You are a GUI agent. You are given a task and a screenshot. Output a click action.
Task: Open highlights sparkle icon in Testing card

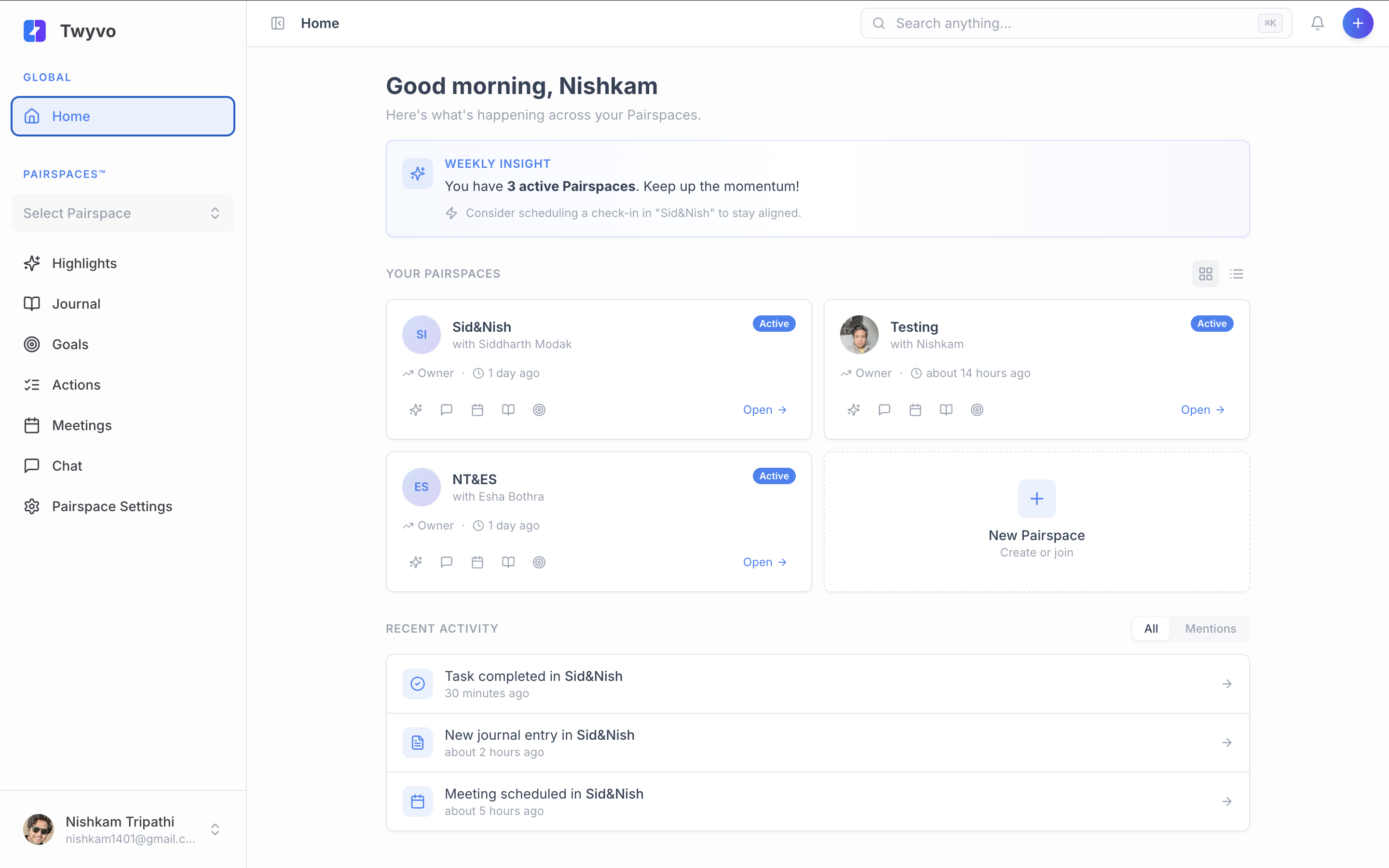[854, 410]
